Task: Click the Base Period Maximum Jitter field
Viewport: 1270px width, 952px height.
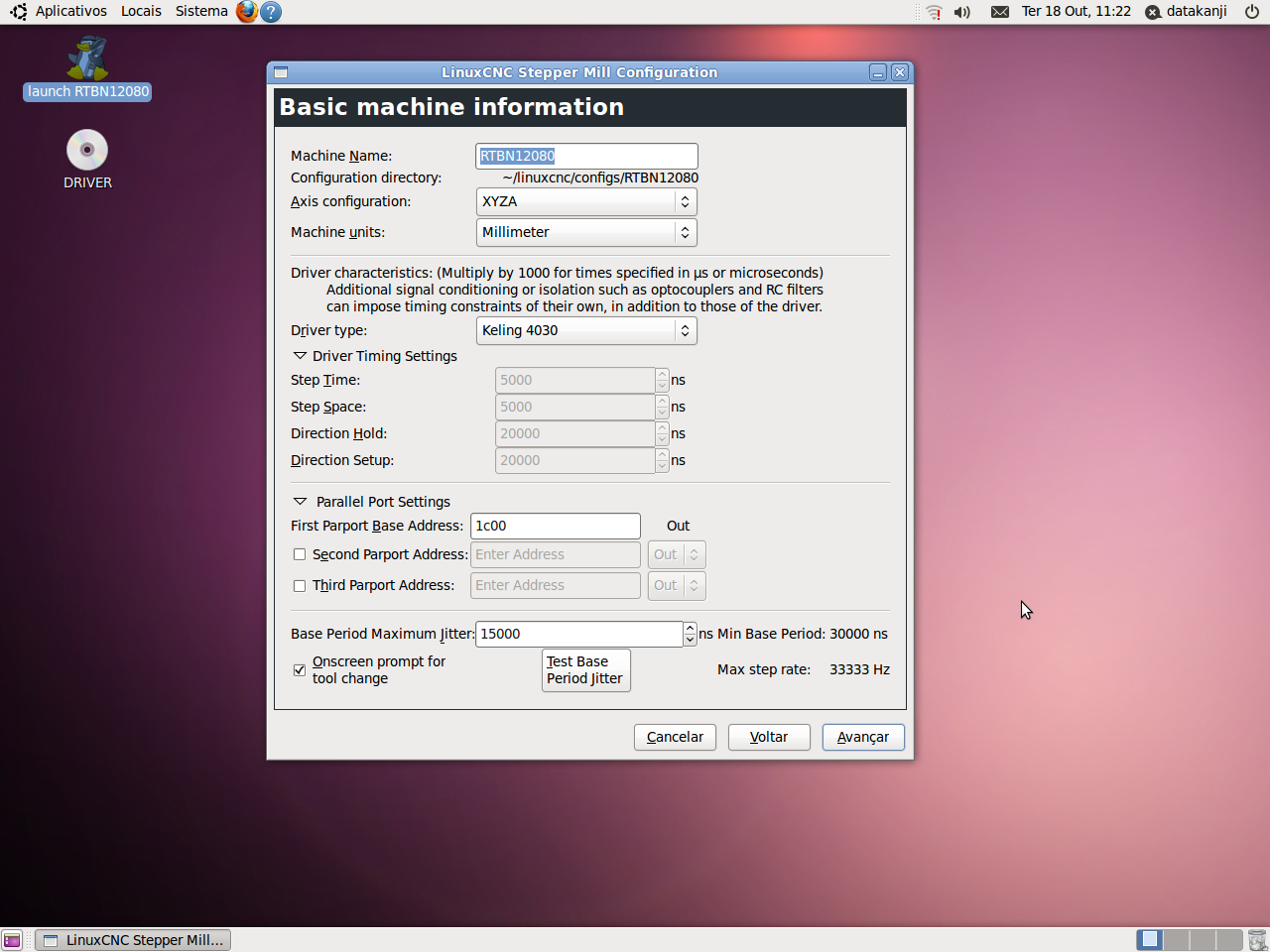Action: pyautogui.click(x=579, y=634)
